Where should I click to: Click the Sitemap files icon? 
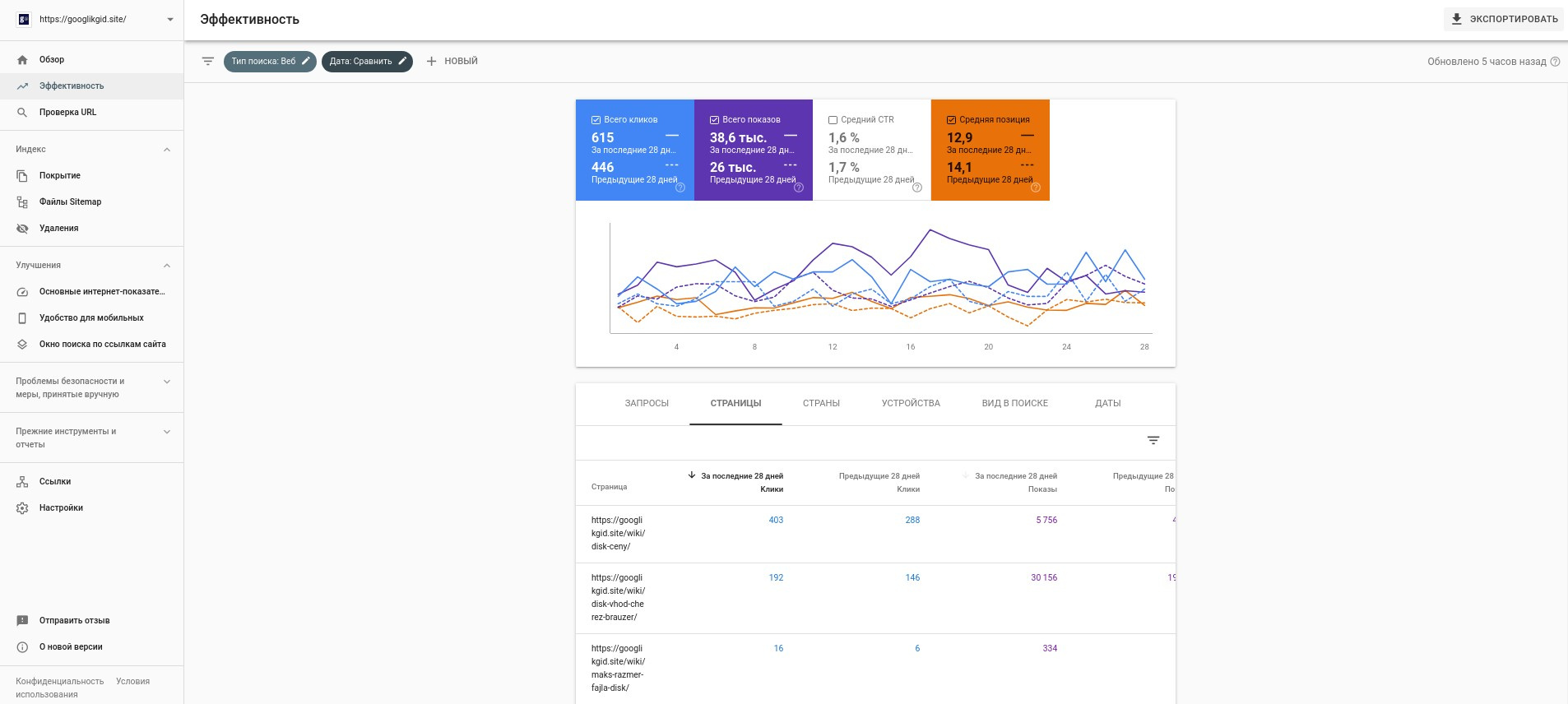(22, 202)
